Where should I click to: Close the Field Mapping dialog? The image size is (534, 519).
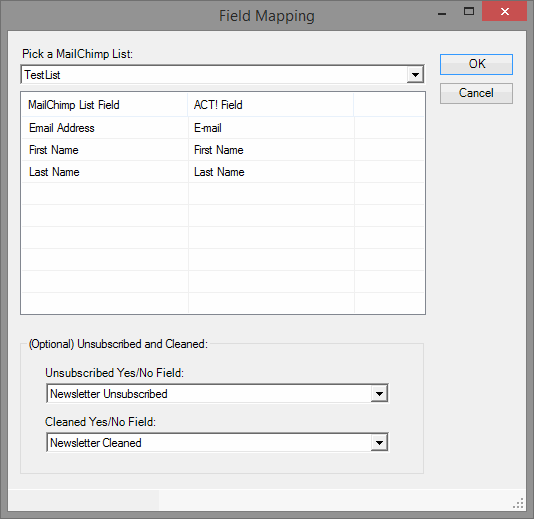(504, 12)
